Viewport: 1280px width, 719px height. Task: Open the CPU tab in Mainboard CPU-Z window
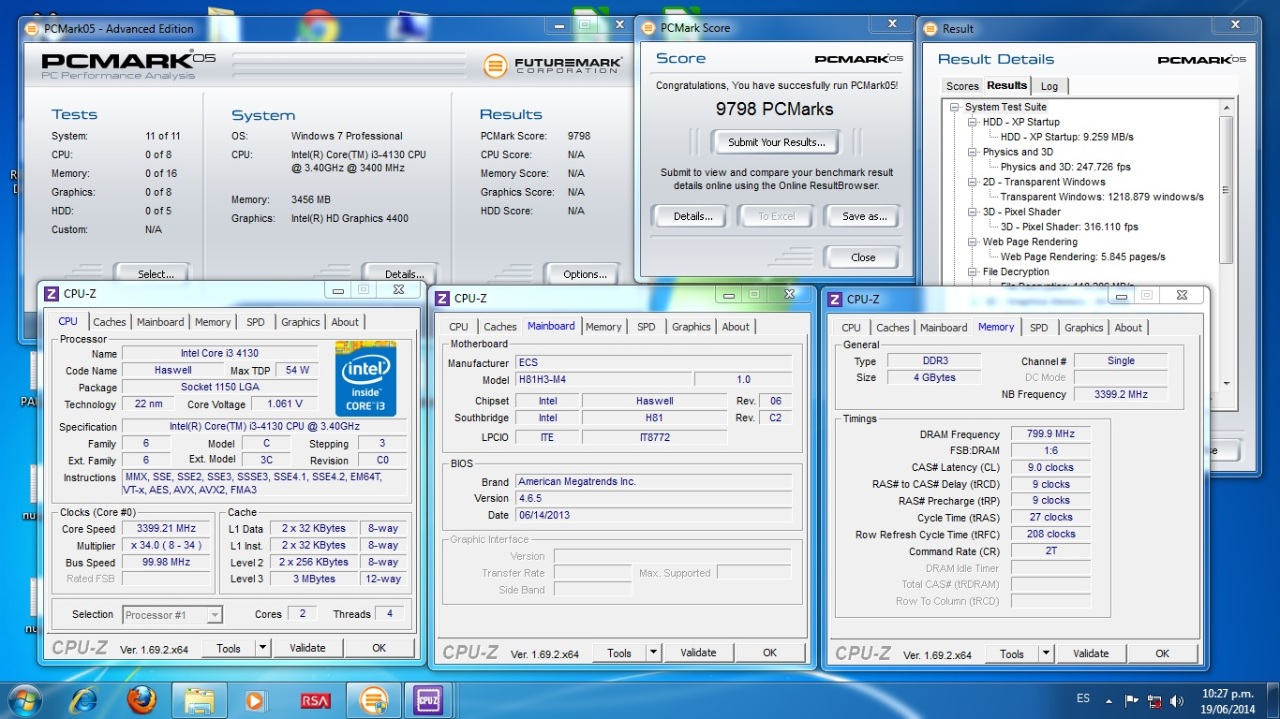(458, 327)
